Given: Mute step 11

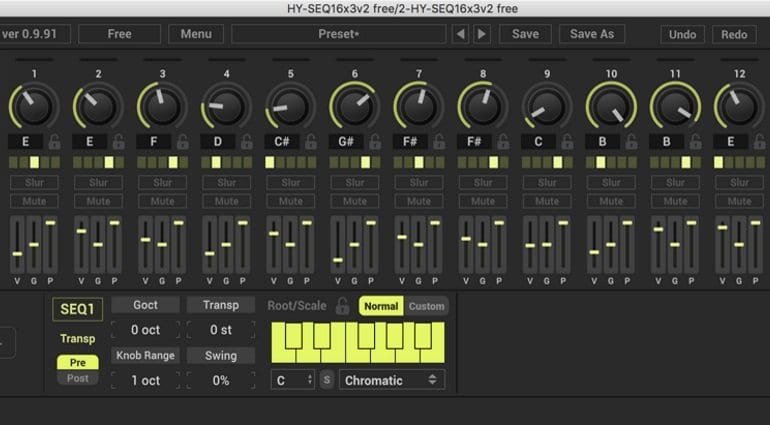Looking at the screenshot, I should [x=675, y=201].
